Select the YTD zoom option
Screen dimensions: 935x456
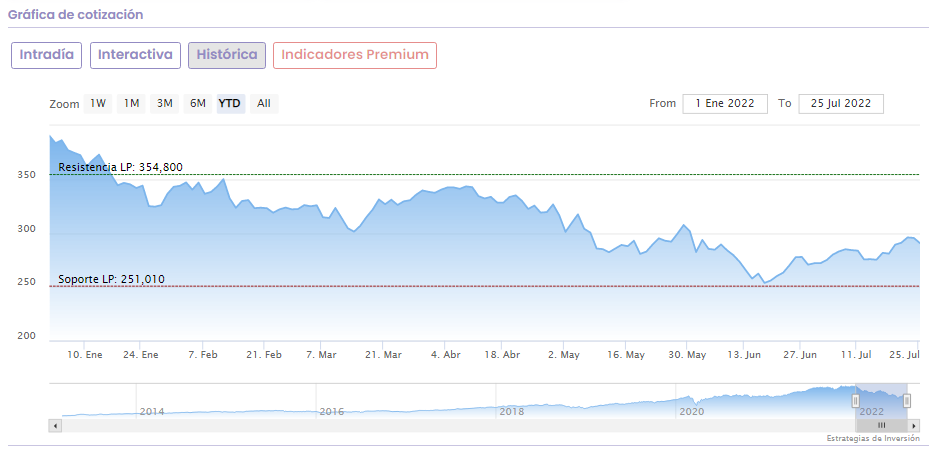point(230,103)
